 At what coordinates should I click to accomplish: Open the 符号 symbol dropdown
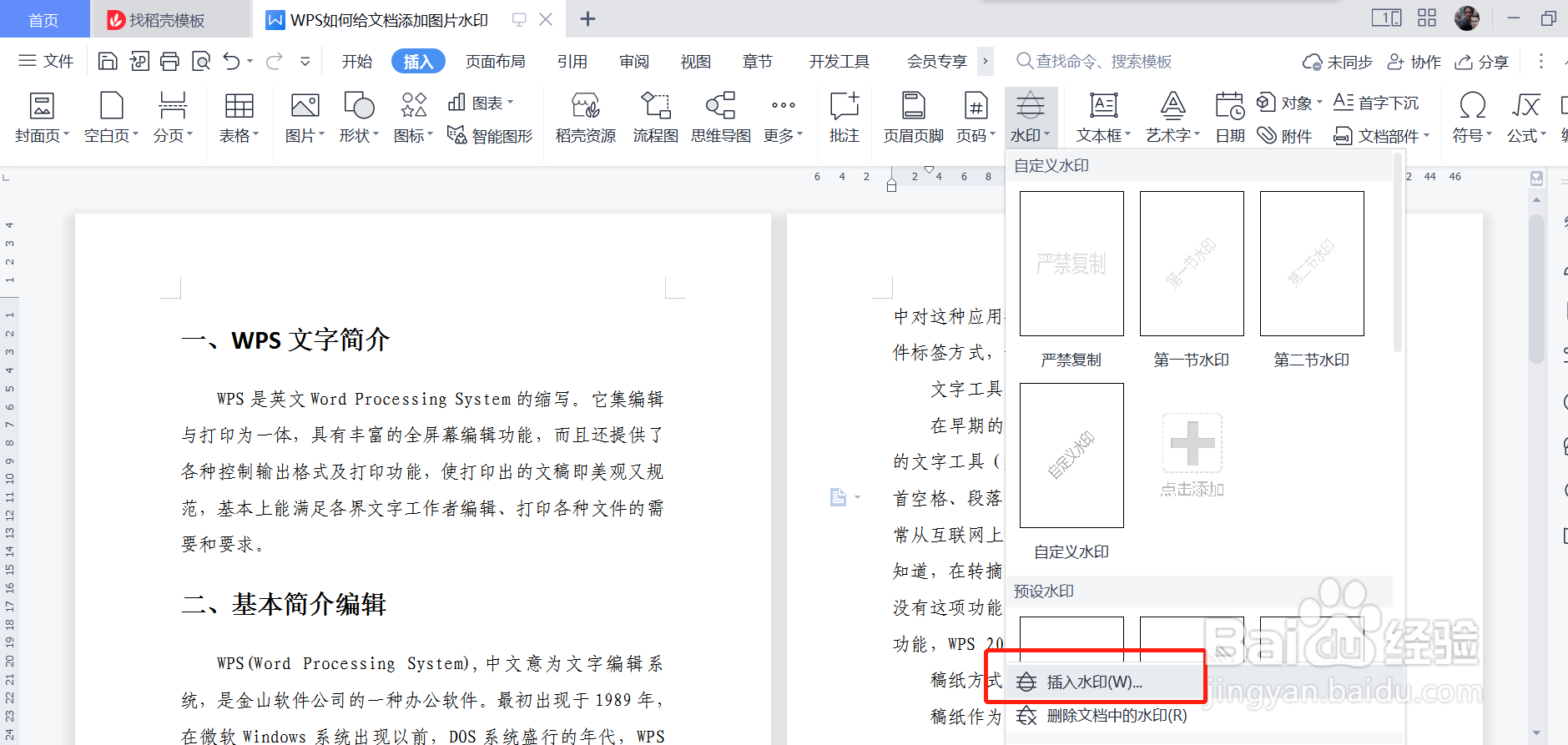[1472, 117]
